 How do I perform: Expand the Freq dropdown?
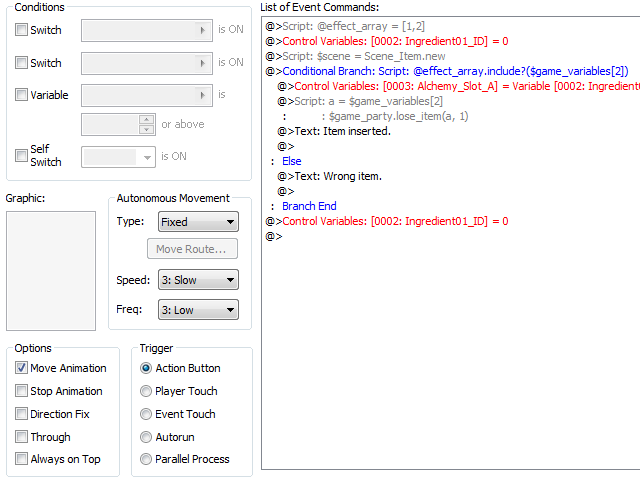[x=197, y=310]
